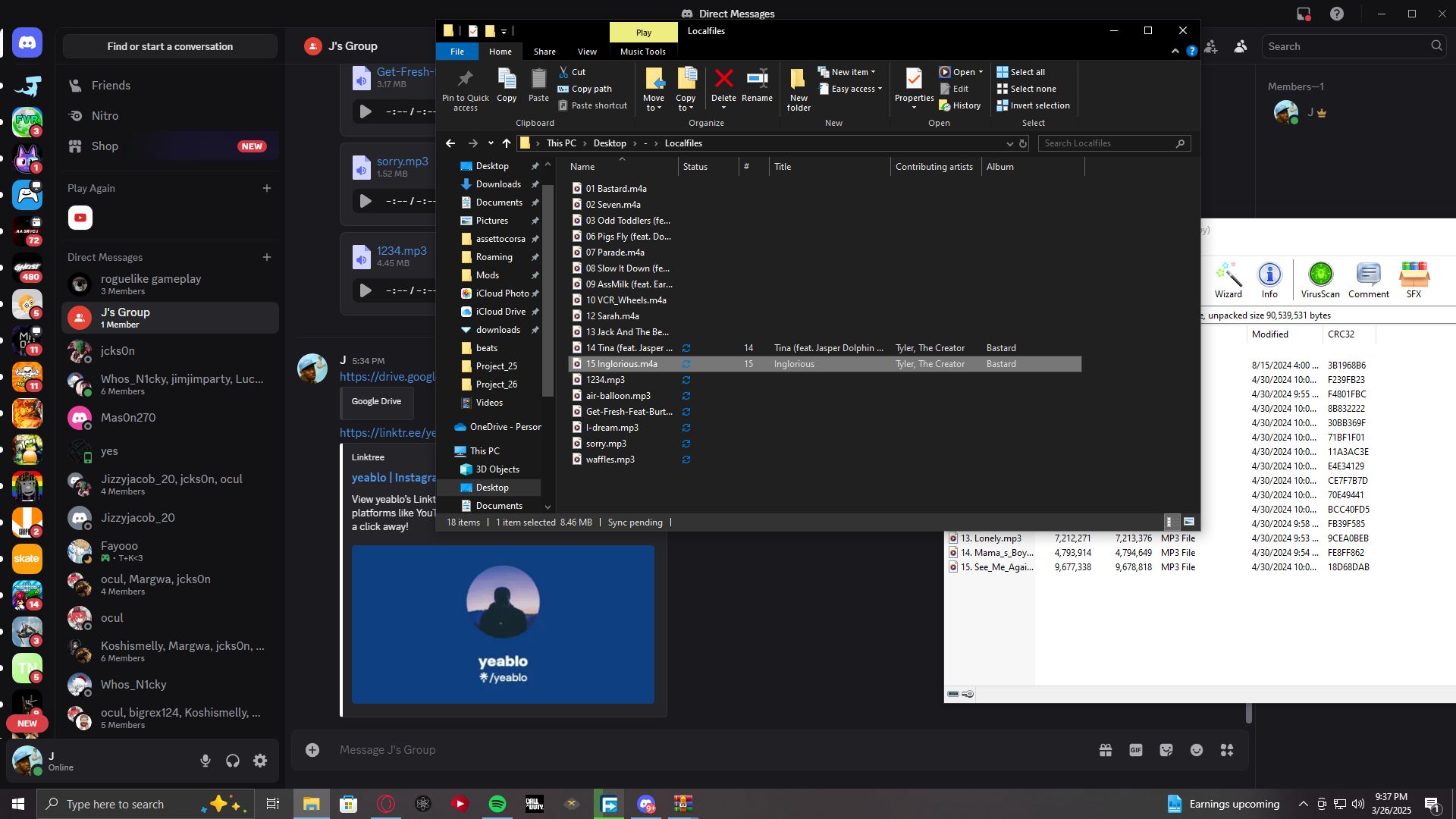Click the Properties icon in the ribbon
Screen dimensions: 1456x819
coord(914,80)
